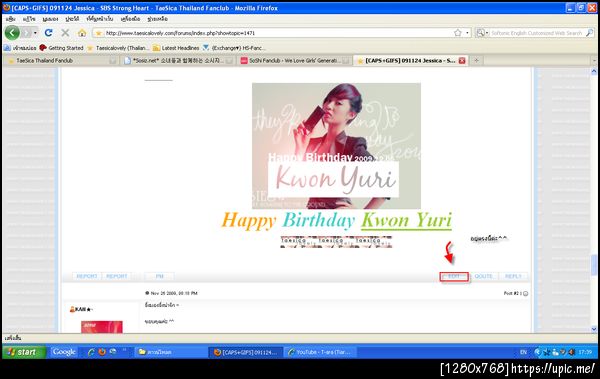Click the EN language indicator in the tray
600x379 pixels.
coord(523,352)
